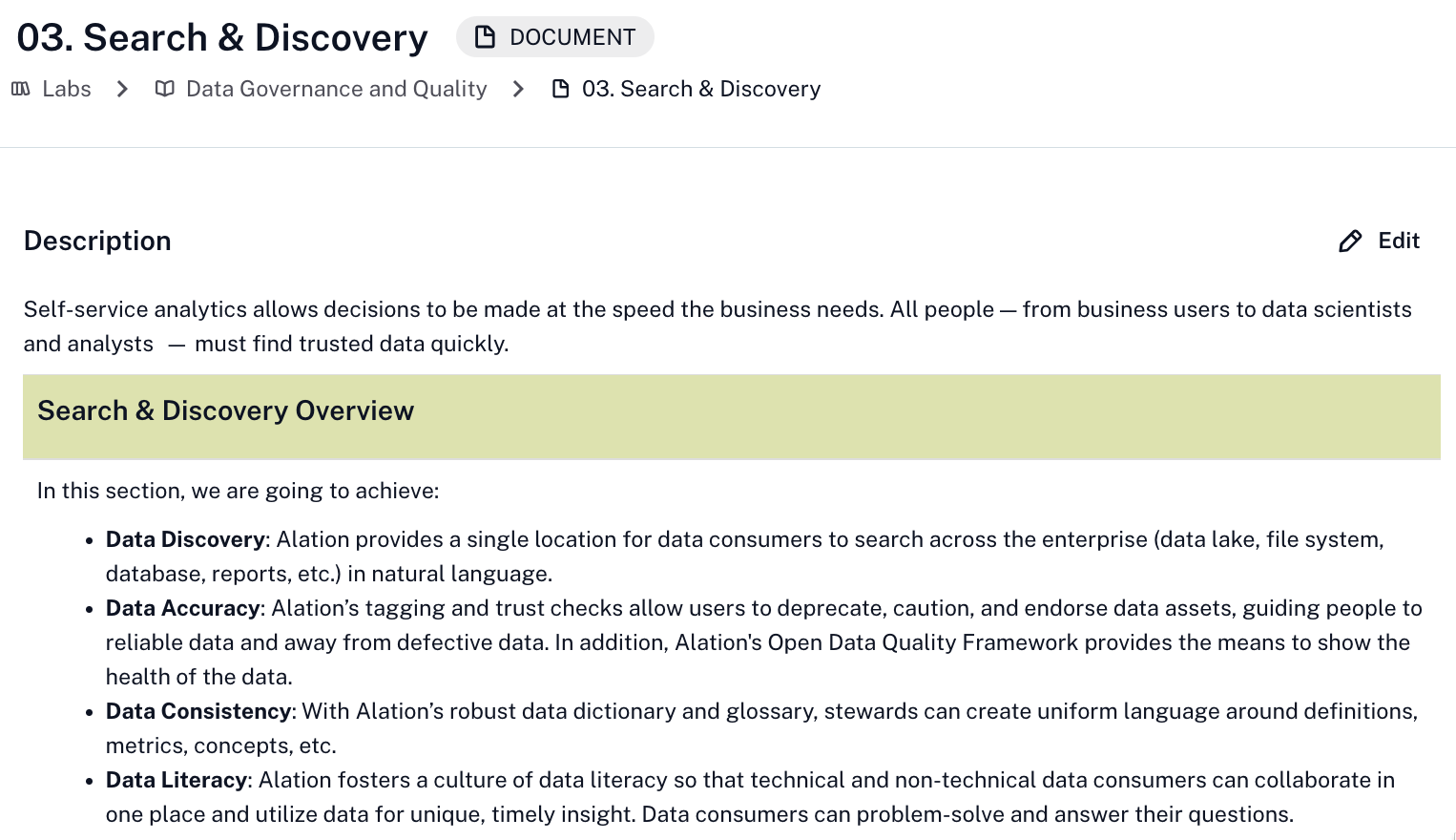Go to Data Governance and Quality breadcrumb
This screenshot has width=1456, height=840.
click(336, 89)
